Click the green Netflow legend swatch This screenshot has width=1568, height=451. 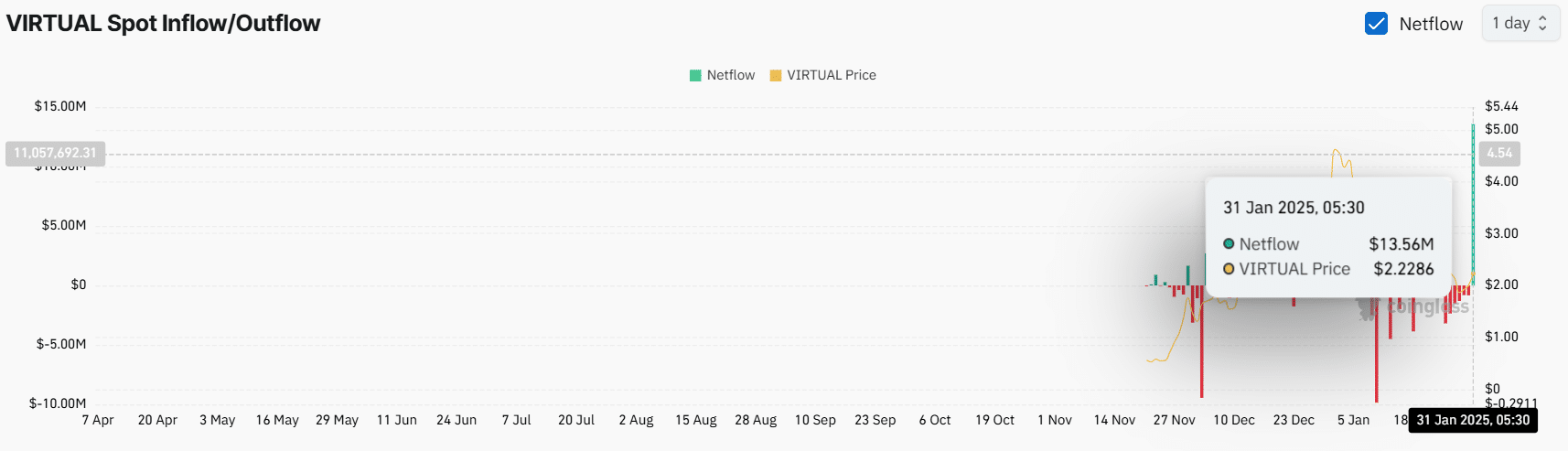tap(695, 76)
